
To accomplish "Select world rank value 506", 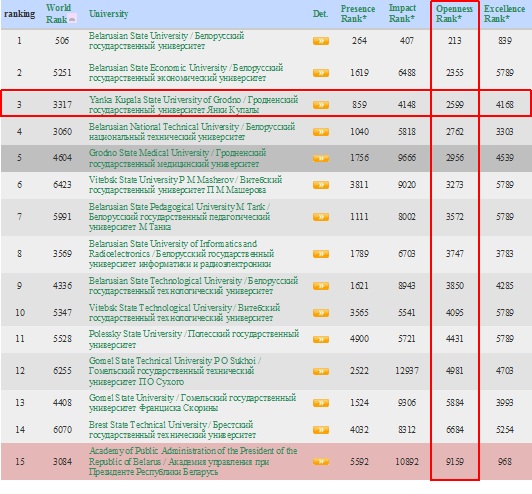I will point(62,41).
